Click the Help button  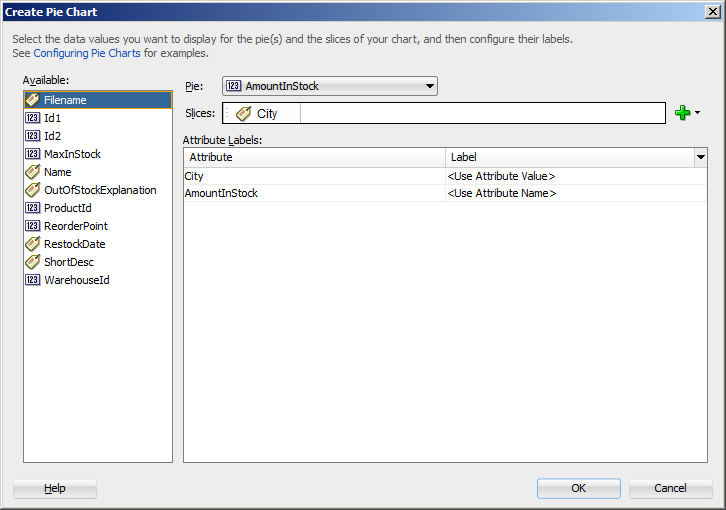(55, 488)
